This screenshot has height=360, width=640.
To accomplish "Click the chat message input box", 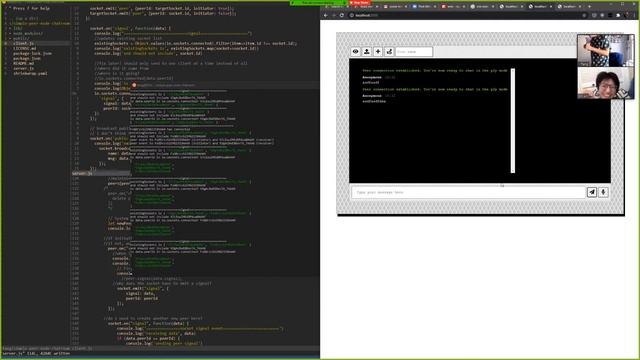I will pyautogui.click(x=469, y=192).
